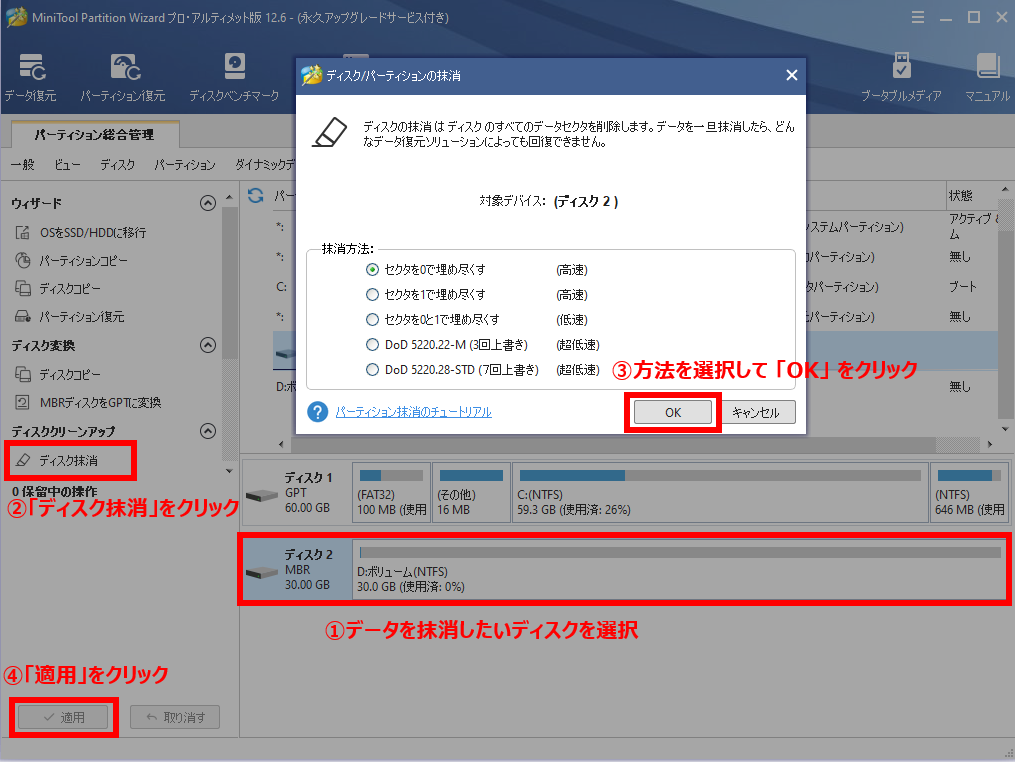Viewport: 1015px width, 762px height.
Task: Click the ディスク 1 drive icon
Action: [262, 496]
